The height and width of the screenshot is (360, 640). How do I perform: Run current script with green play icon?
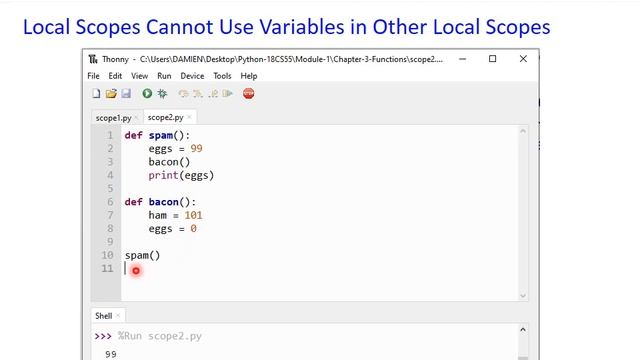tap(147, 93)
